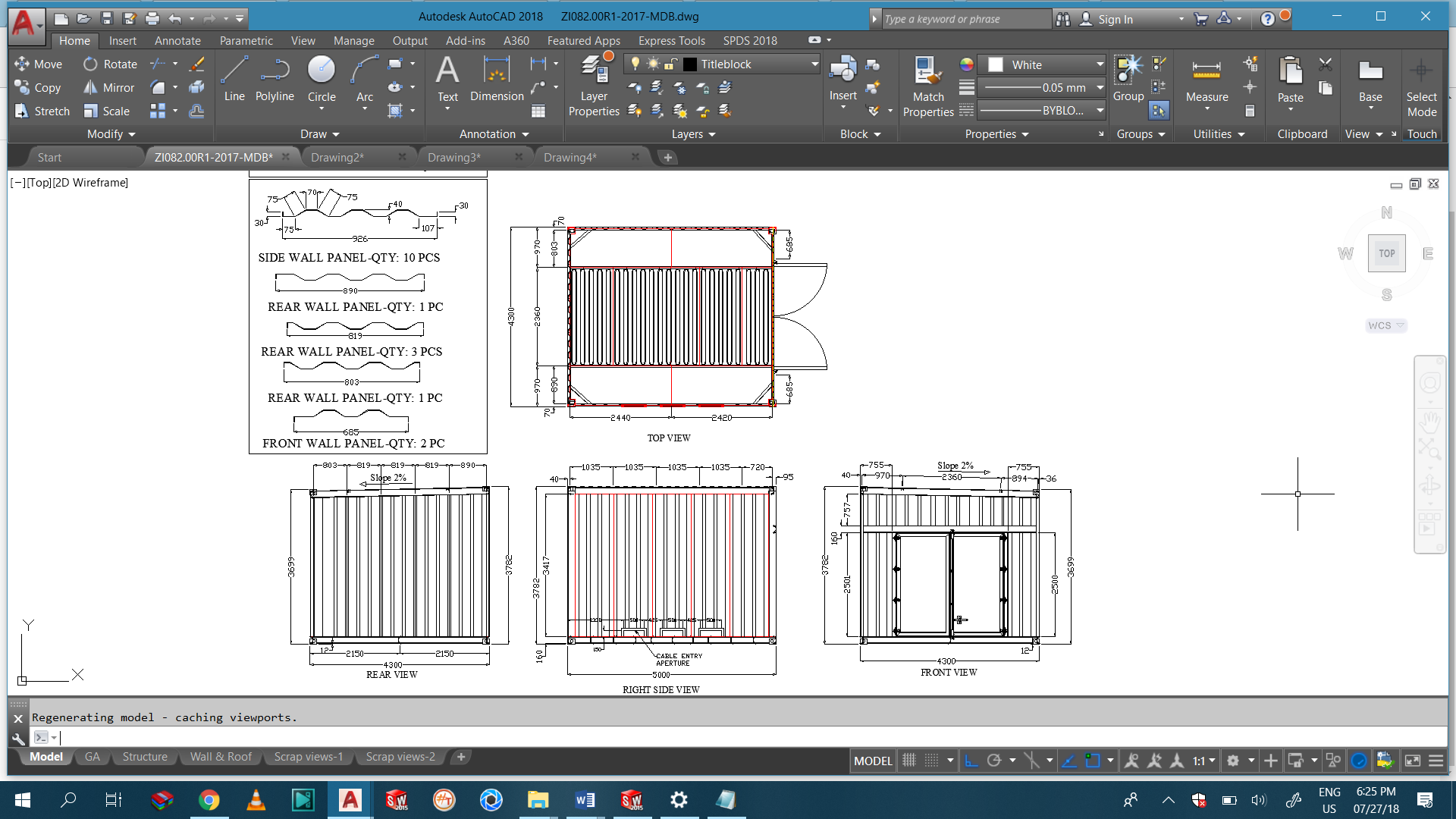Switch to the Annotate ribbon tab

click(x=177, y=41)
